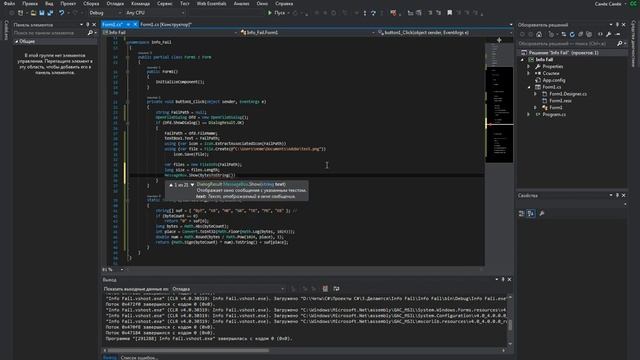Image resolution: width=640 pixels, height=360 pixels.
Task: Click the Save All toolbar icon
Action: [50, 13]
